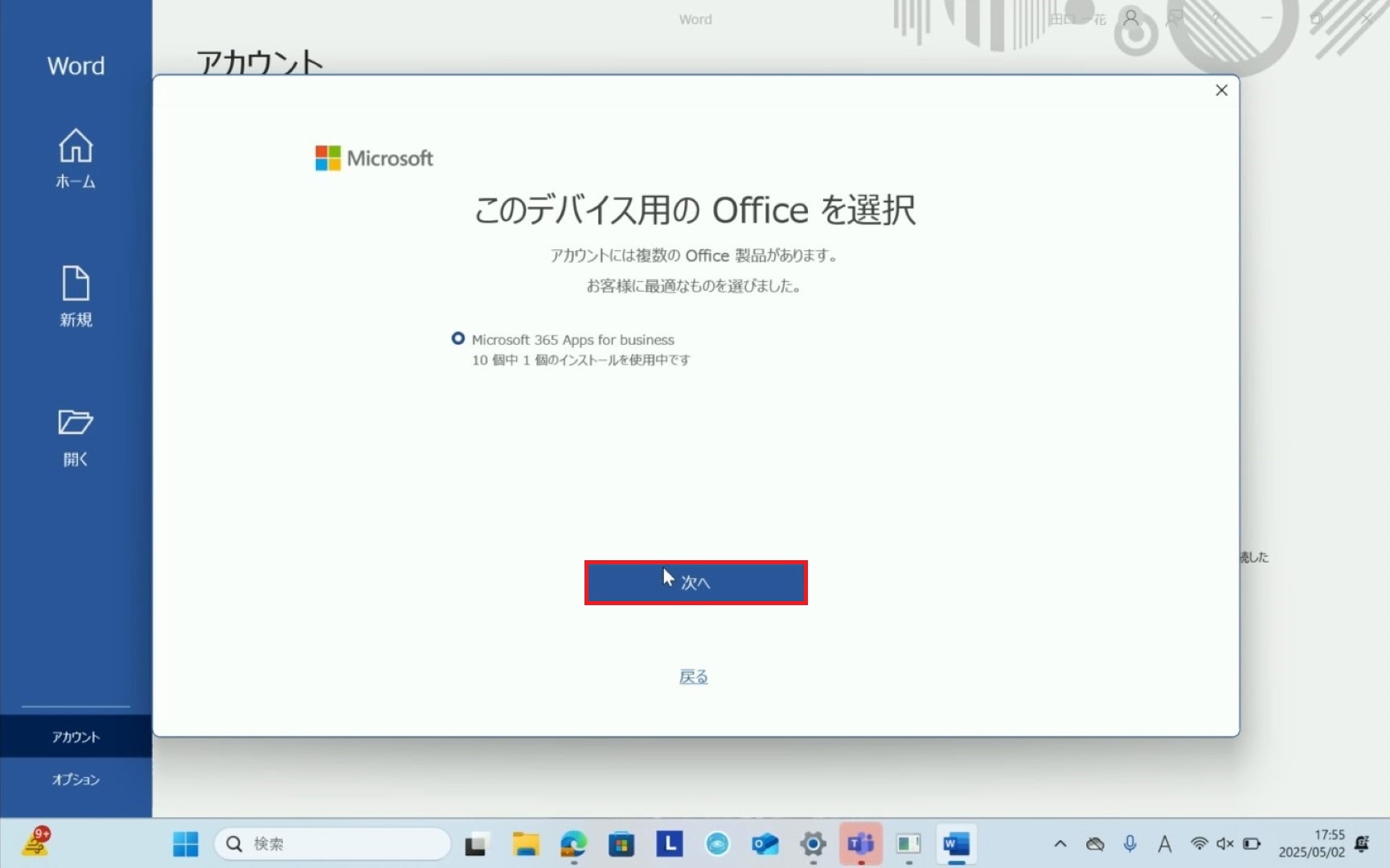This screenshot has width=1390, height=868.
Task: Open Task View on the taskbar
Action: (476, 845)
